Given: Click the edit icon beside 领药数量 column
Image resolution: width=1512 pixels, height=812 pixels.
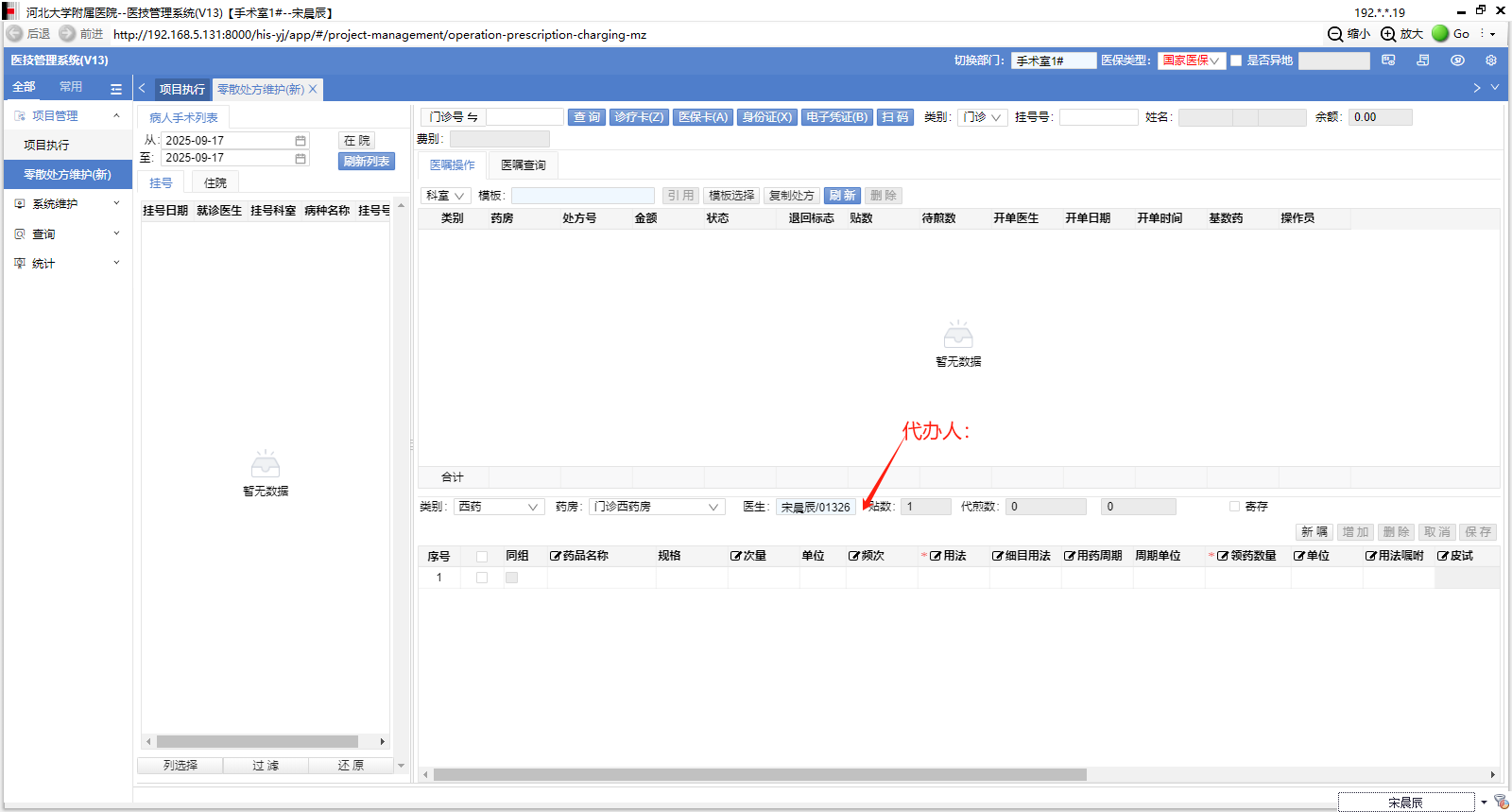Looking at the screenshot, I should 1223,556.
